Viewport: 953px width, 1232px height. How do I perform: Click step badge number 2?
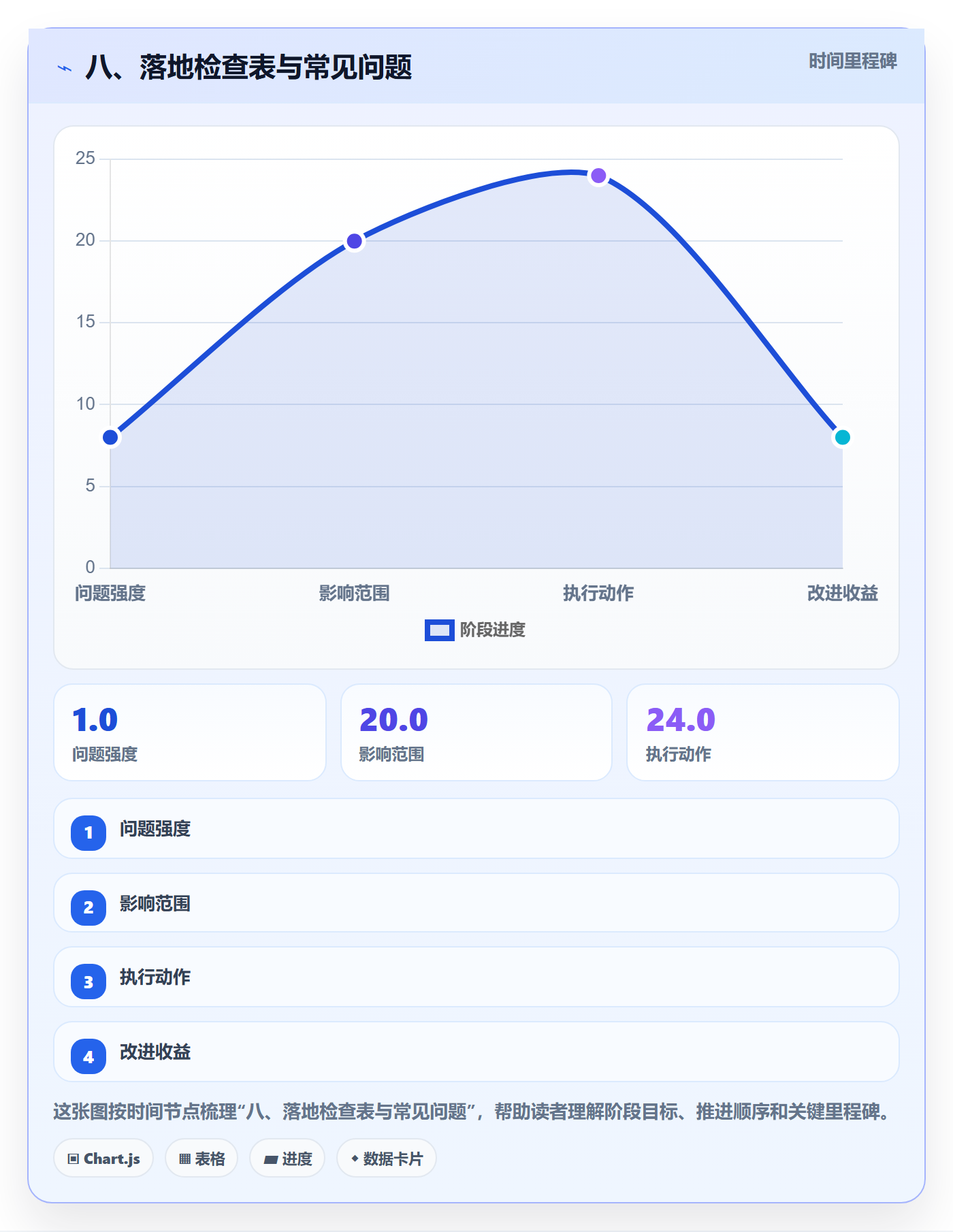coord(88,907)
